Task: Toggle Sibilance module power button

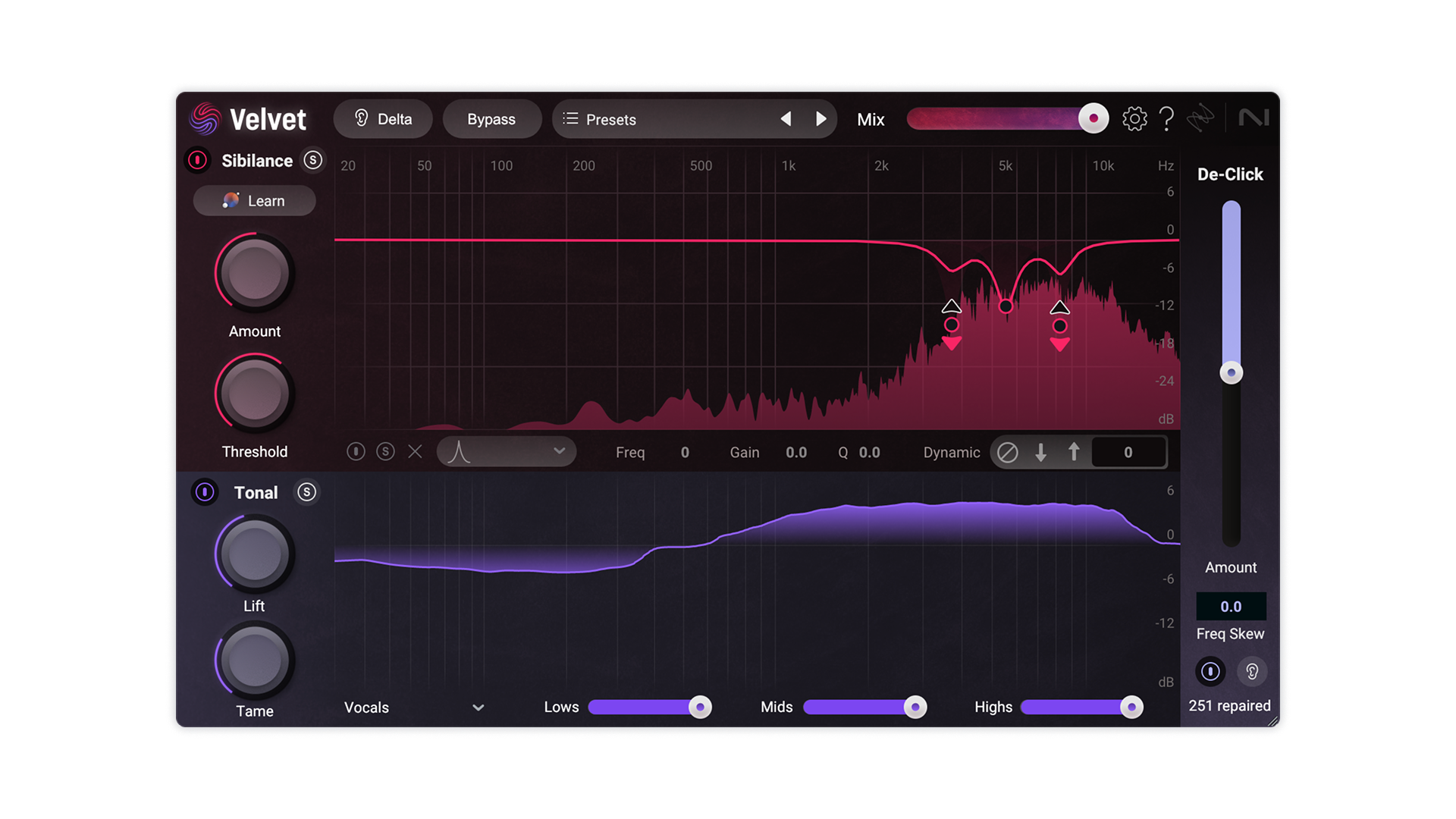Action: pyautogui.click(x=197, y=160)
